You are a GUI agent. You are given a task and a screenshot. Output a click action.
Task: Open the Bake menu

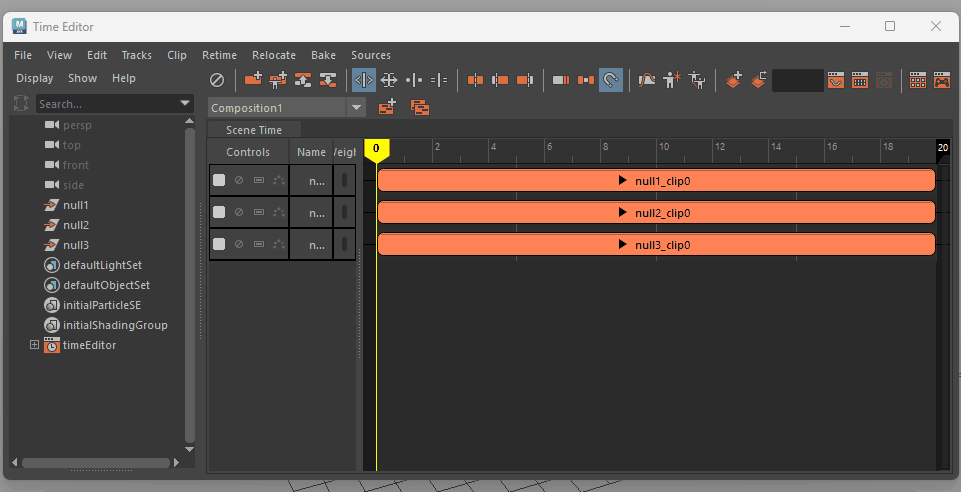[x=324, y=55]
